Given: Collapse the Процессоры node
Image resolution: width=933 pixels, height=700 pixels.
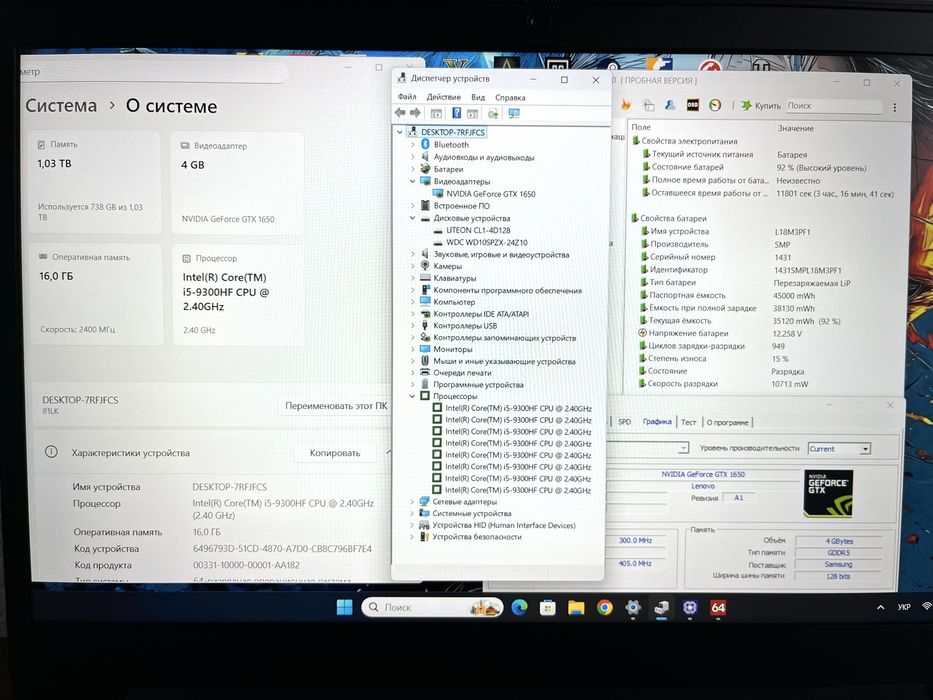Looking at the screenshot, I should pyautogui.click(x=412, y=396).
